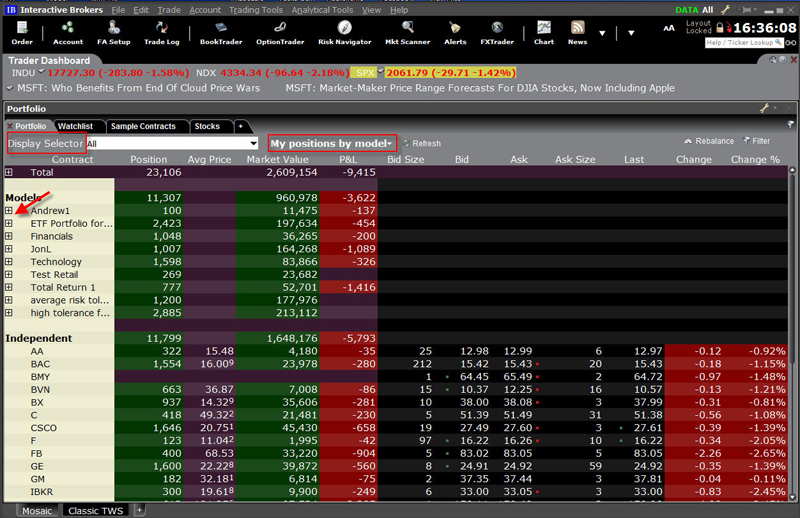Expand the Test Retail model
800x518 pixels.
click(9, 274)
